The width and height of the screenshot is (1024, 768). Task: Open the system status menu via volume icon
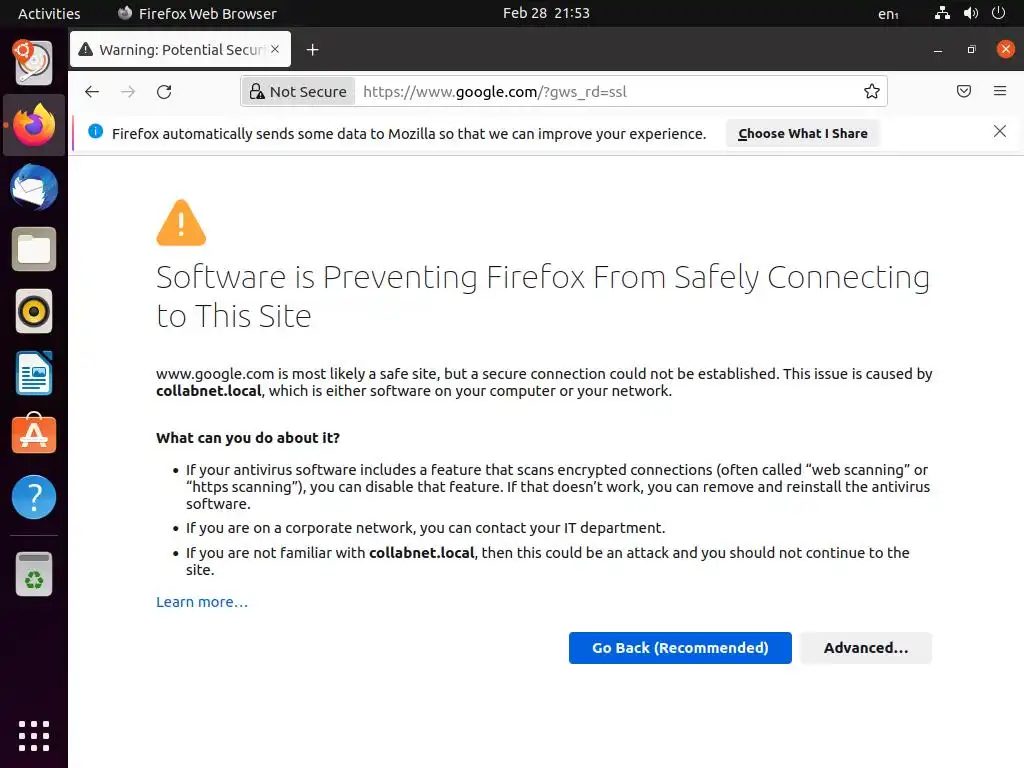pos(970,14)
